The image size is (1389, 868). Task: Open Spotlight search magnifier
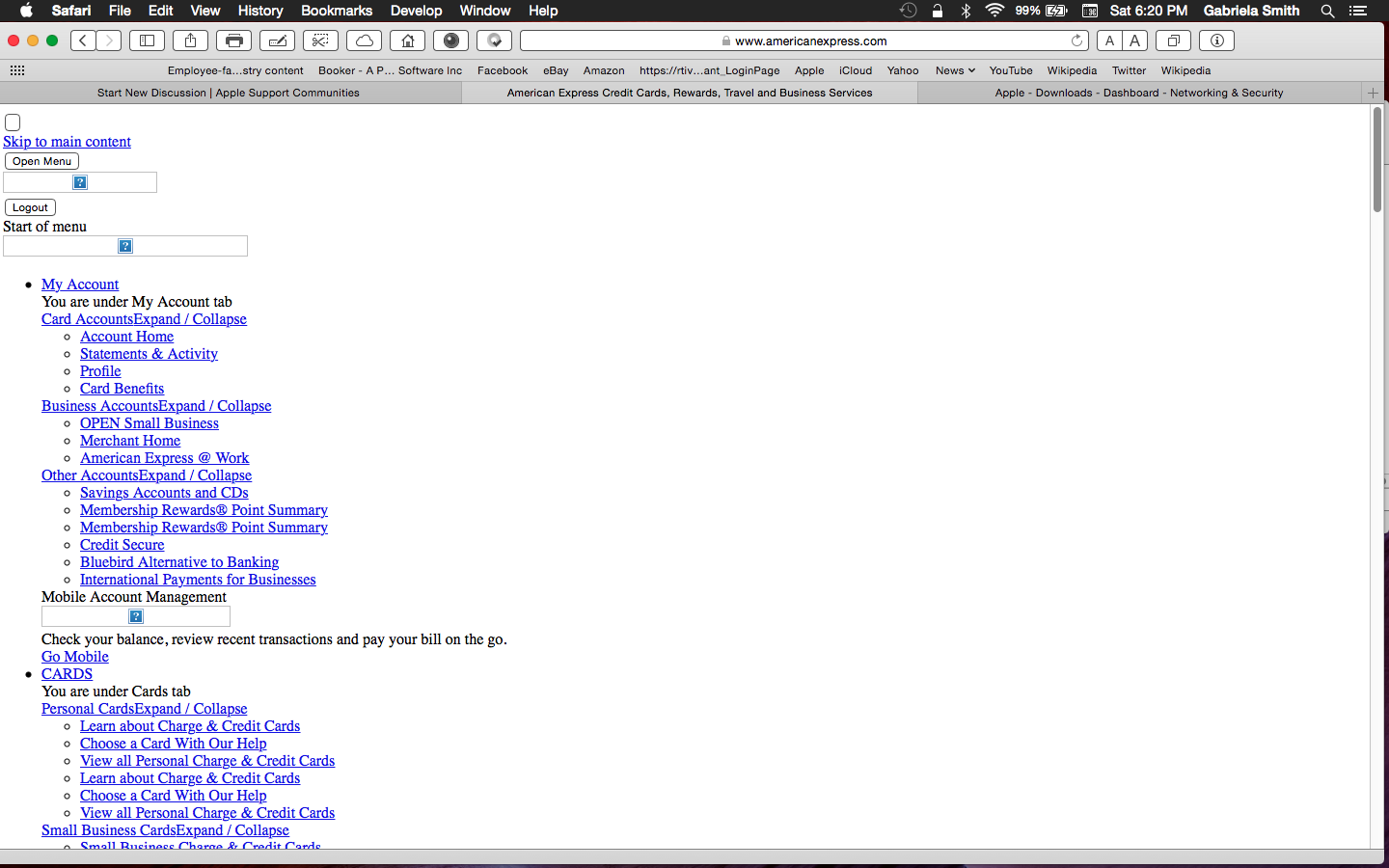coord(1327,11)
